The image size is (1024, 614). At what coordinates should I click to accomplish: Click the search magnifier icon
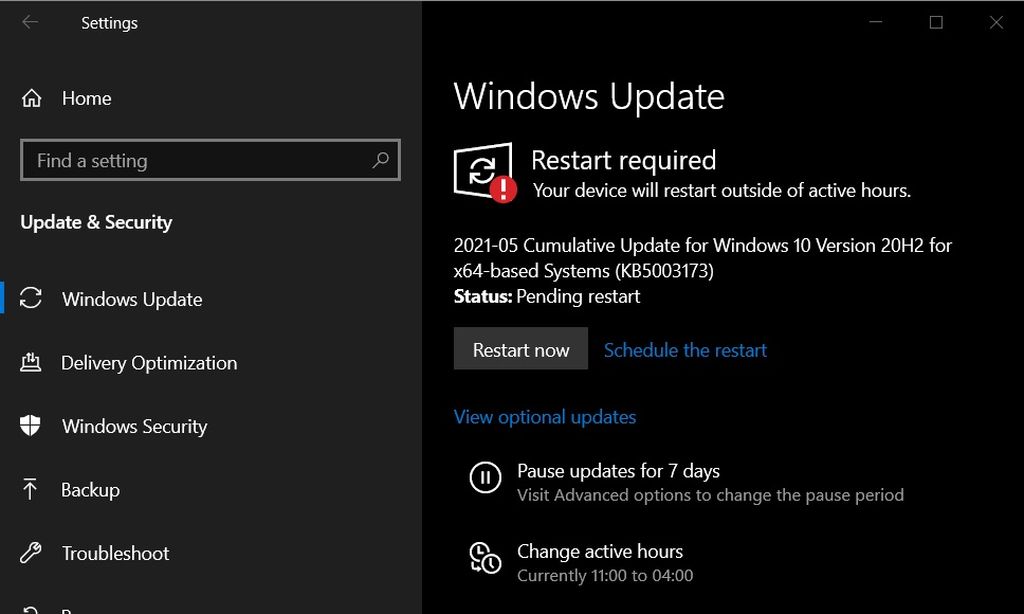click(x=380, y=160)
